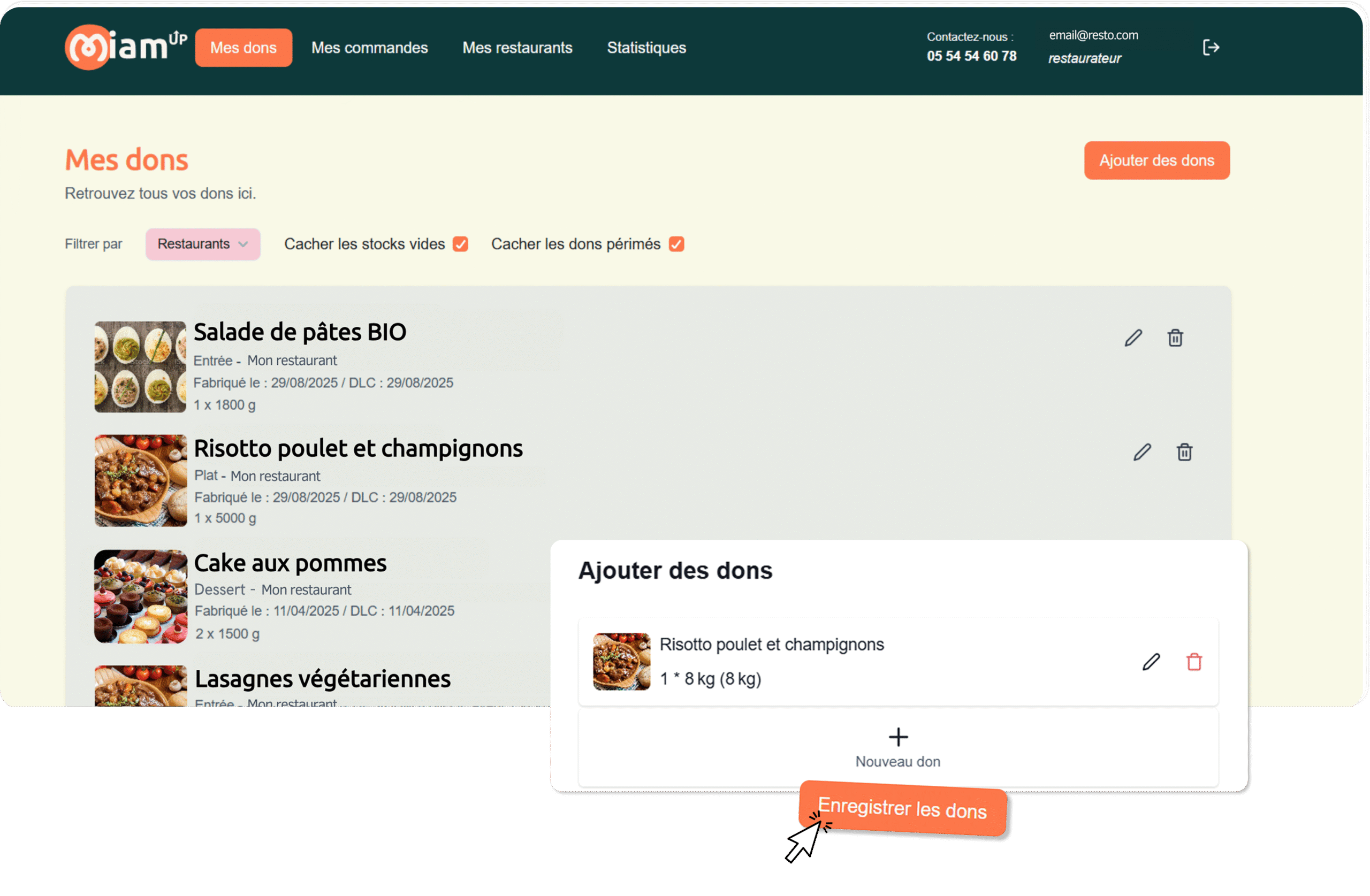The width and height of the screenshot is (1370, 896).
Task: Delete the Risotto poulet et champignons listing
Action: click(x=1185, y=453)
